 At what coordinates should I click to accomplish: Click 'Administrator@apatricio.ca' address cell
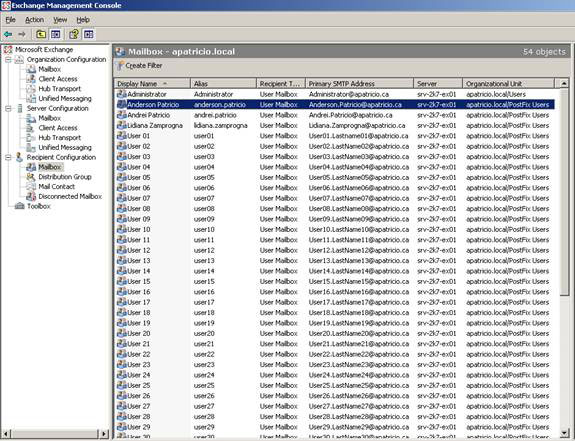(348, 94)
